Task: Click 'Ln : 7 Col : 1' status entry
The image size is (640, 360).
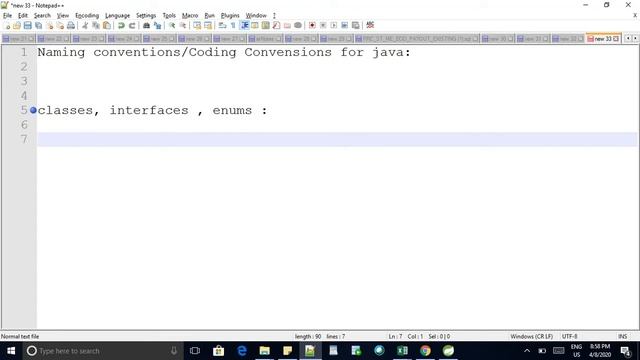Action: (x=405, y=336)
